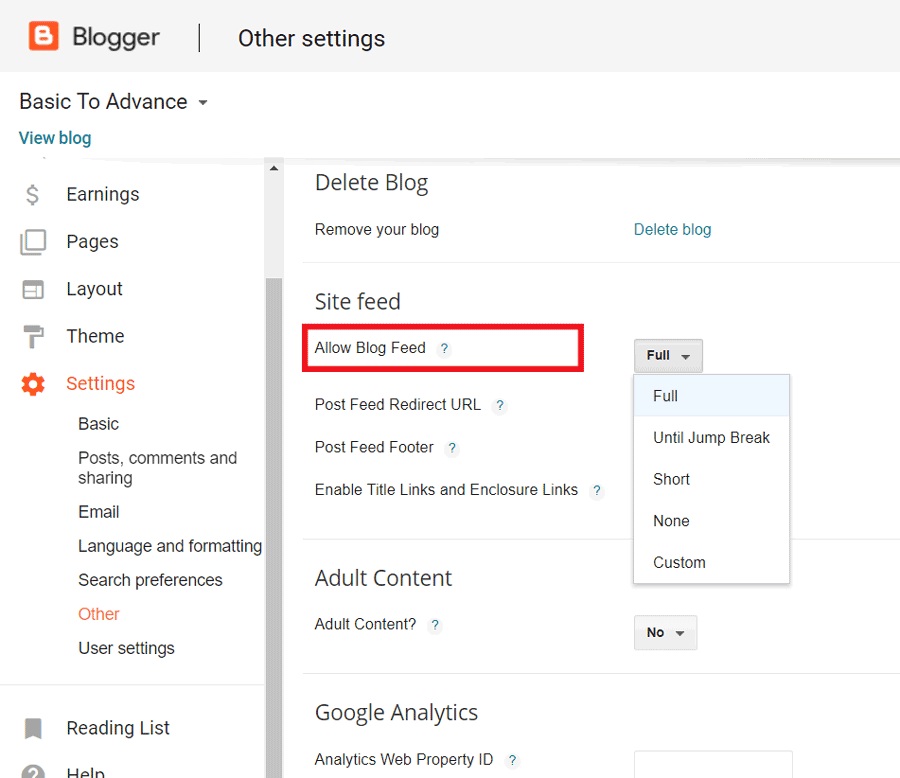Open Search preferences settings
The width and height of the screenshot is (900, 778).
[150, 580]
